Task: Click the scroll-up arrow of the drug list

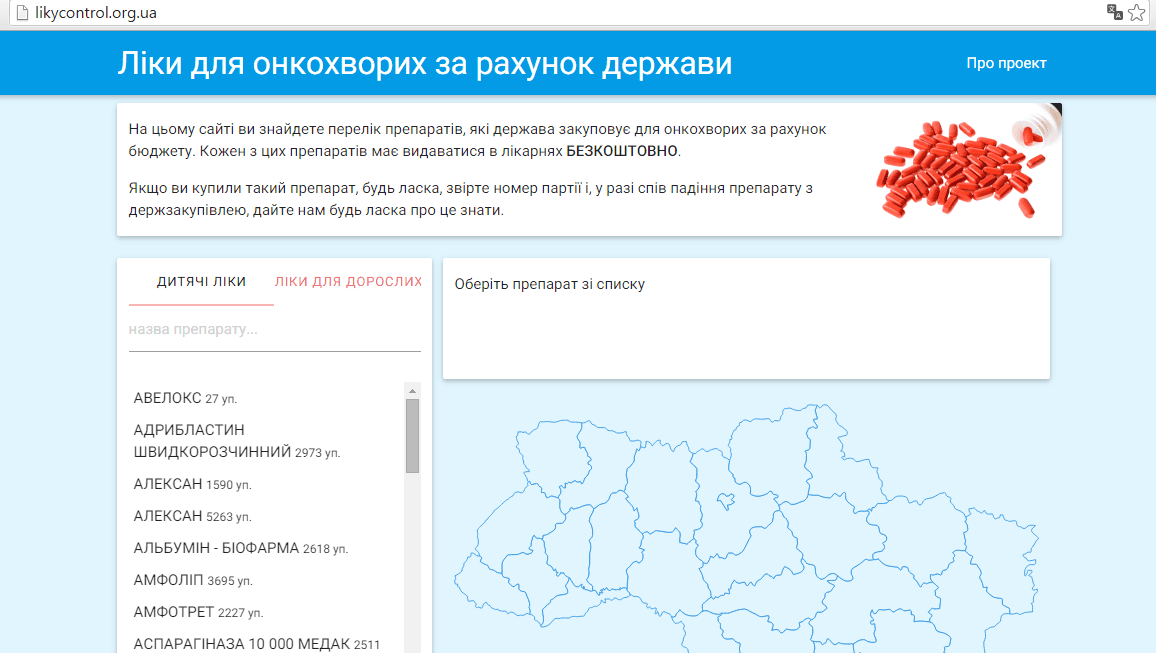Action: pos(412,390)
